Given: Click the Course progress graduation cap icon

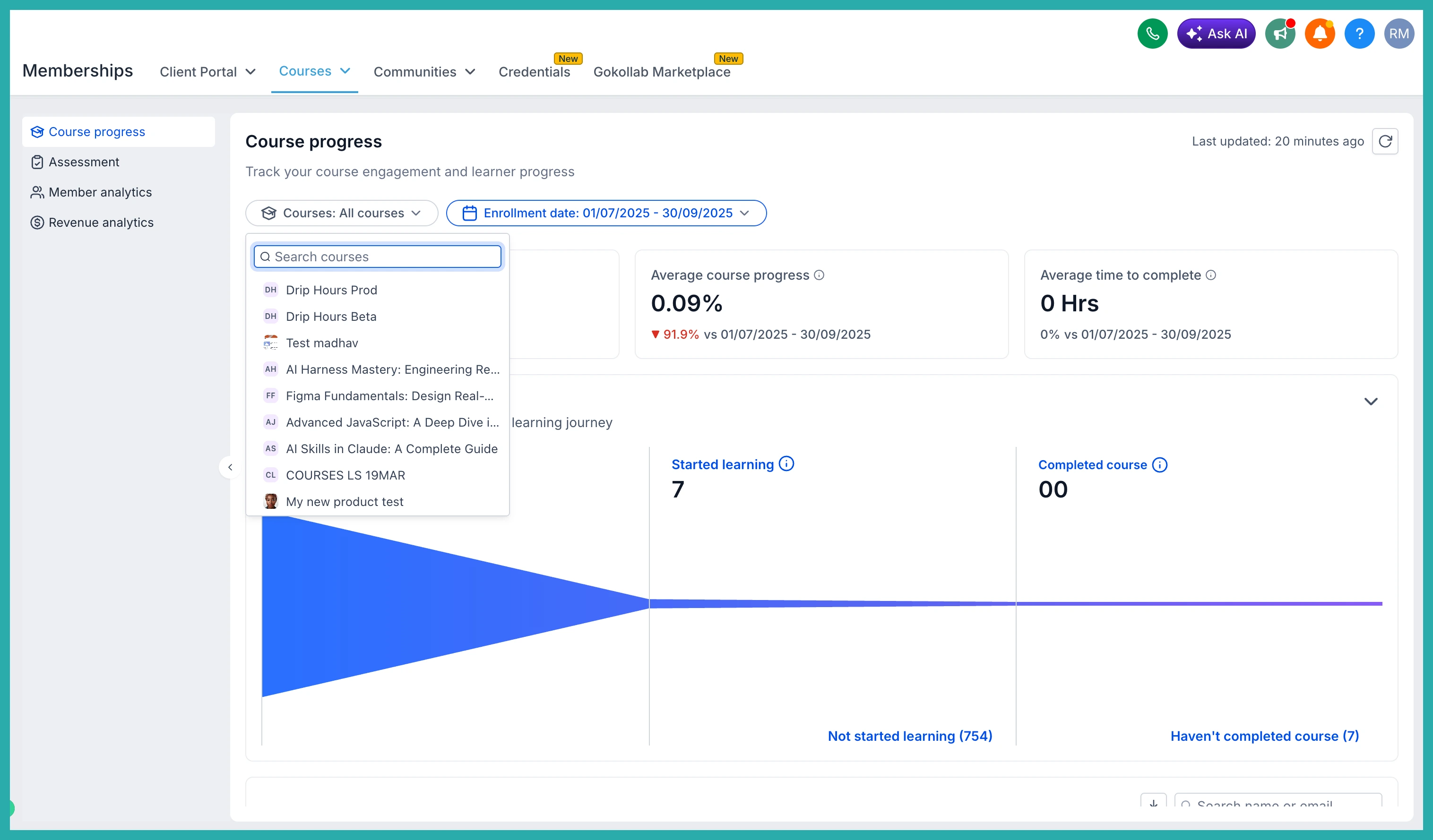Looking at the screenshot, I should pos(37,132).
